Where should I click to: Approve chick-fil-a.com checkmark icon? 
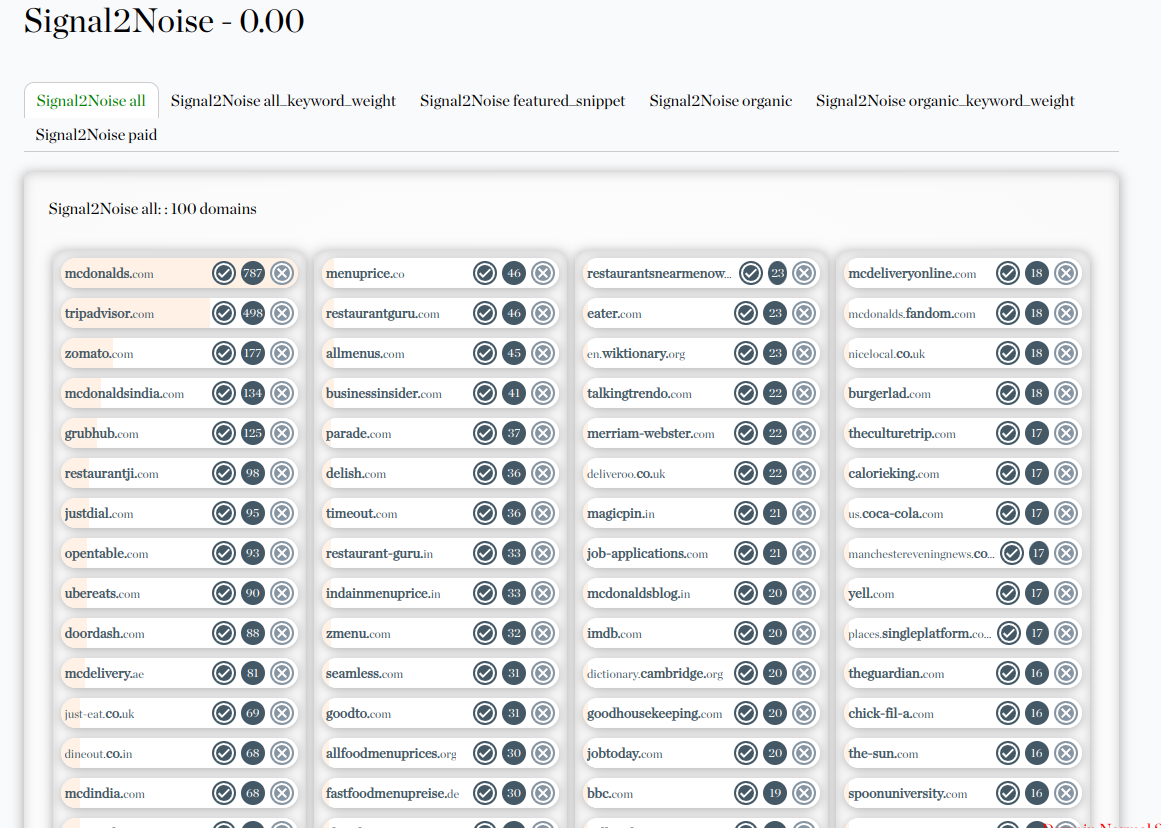(x=1008, y=713)
